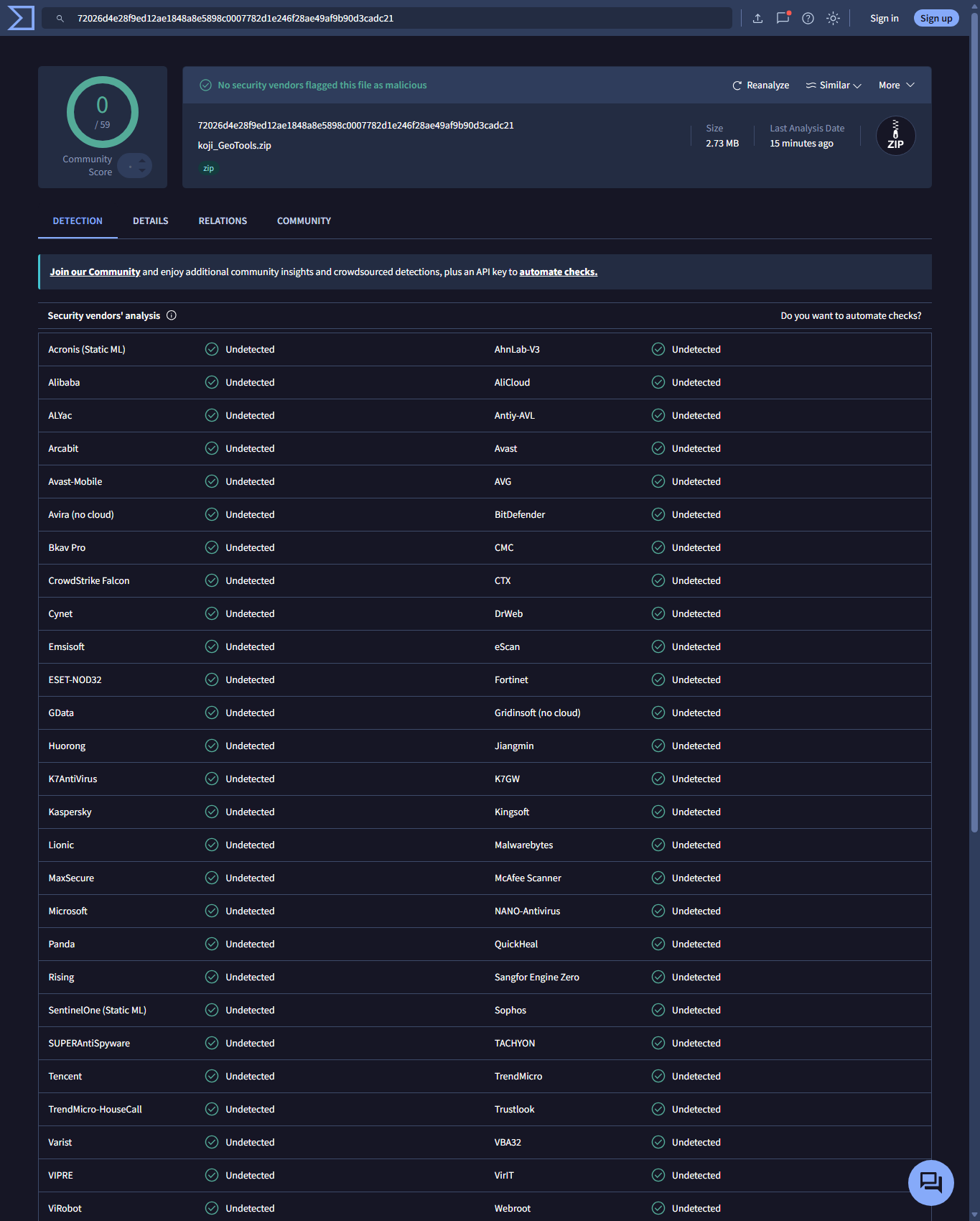Click the Sign in link

885,19
